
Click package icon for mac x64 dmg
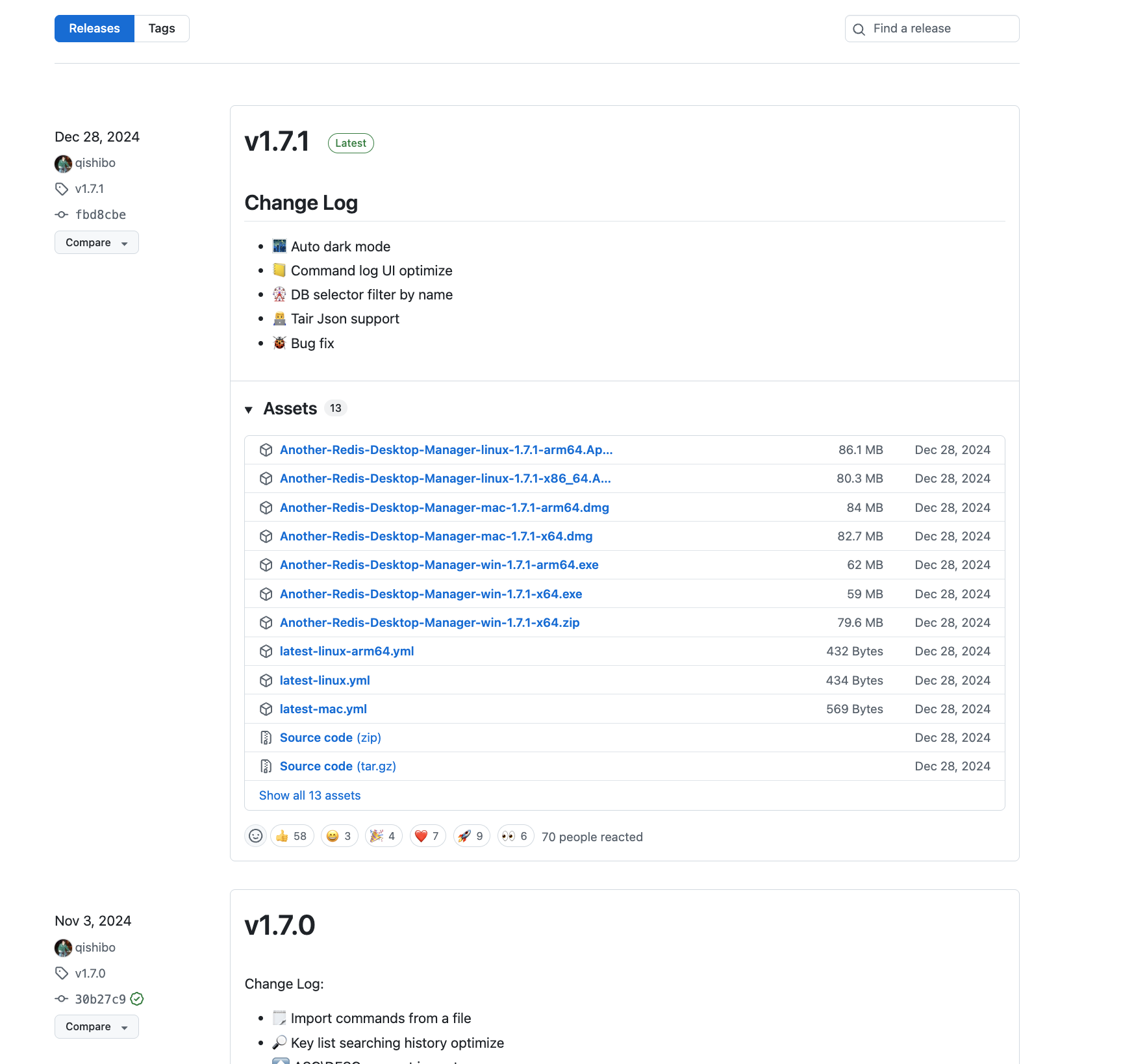coord(266,536)
